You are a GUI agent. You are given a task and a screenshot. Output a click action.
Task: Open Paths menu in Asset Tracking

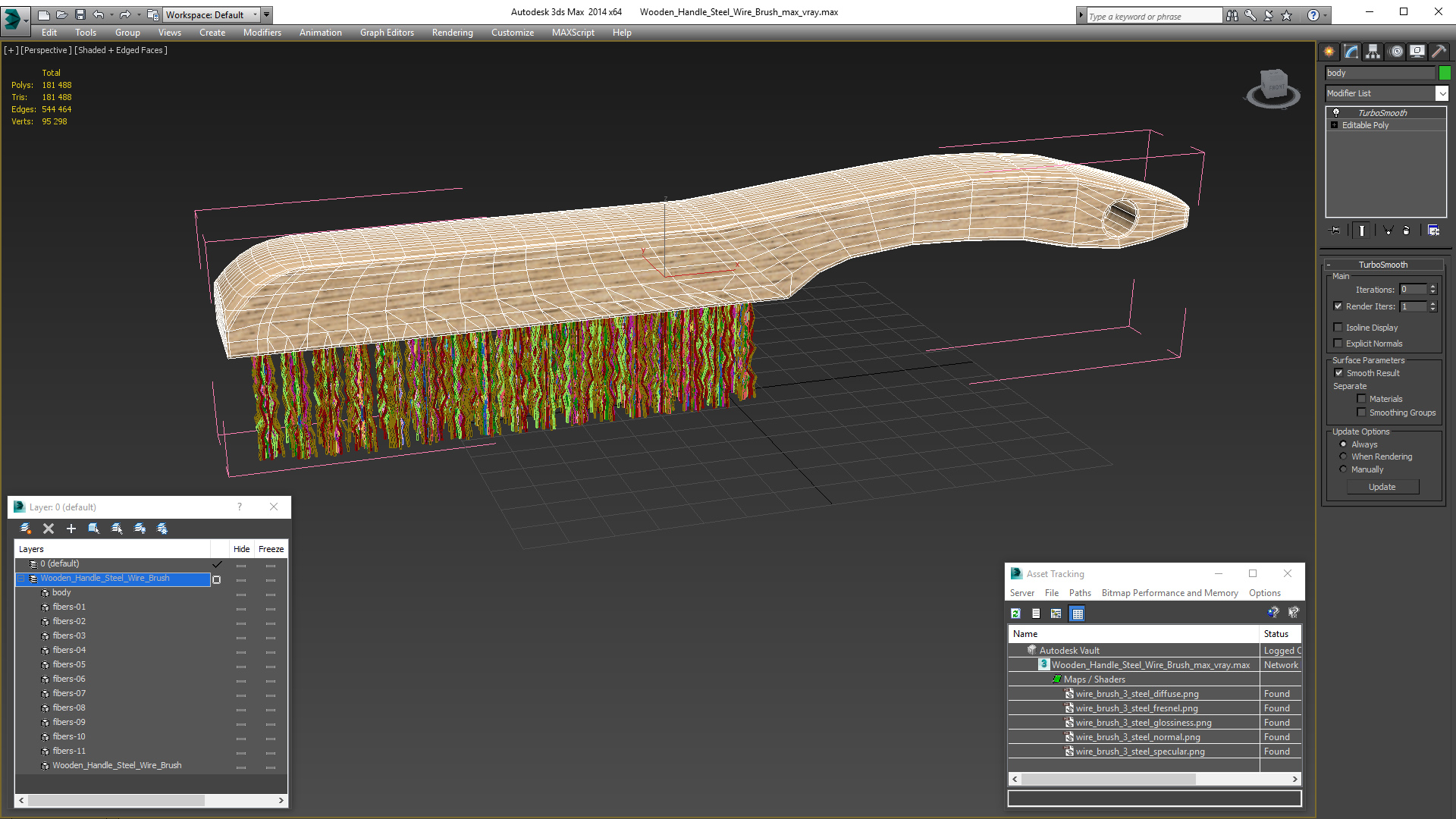point(1080,593)
